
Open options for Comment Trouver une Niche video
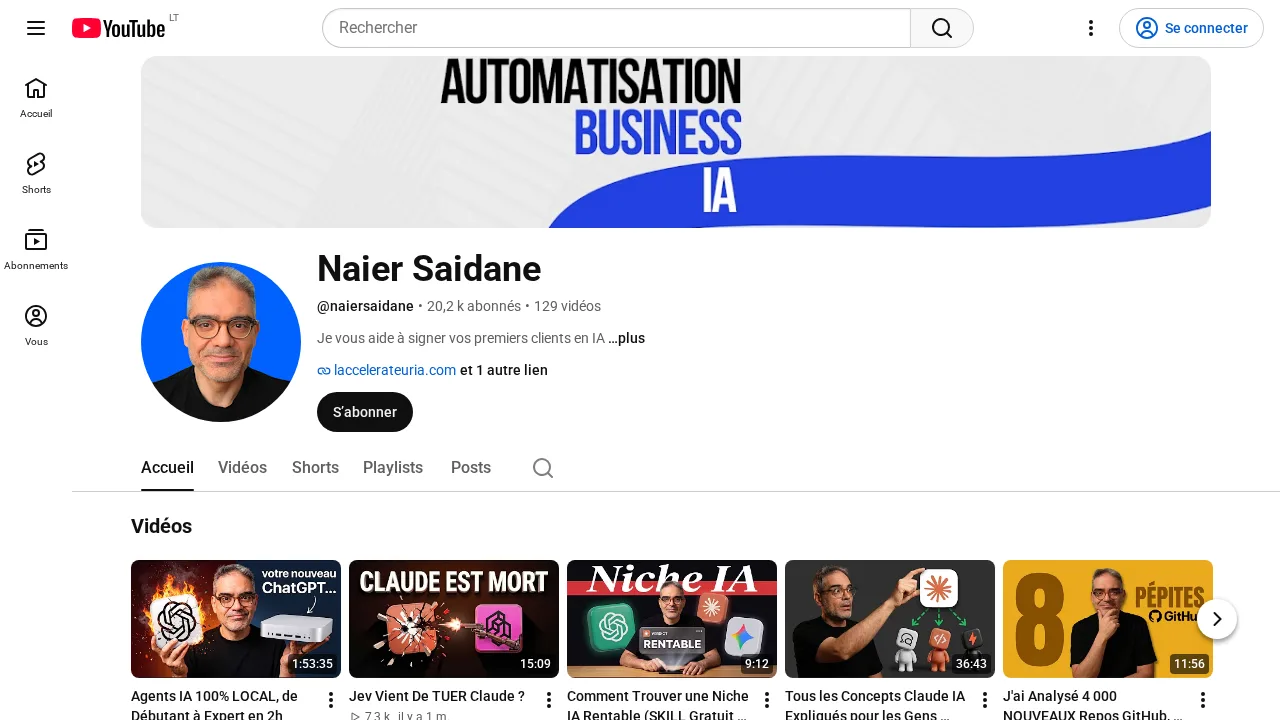[x=767, y=700]
